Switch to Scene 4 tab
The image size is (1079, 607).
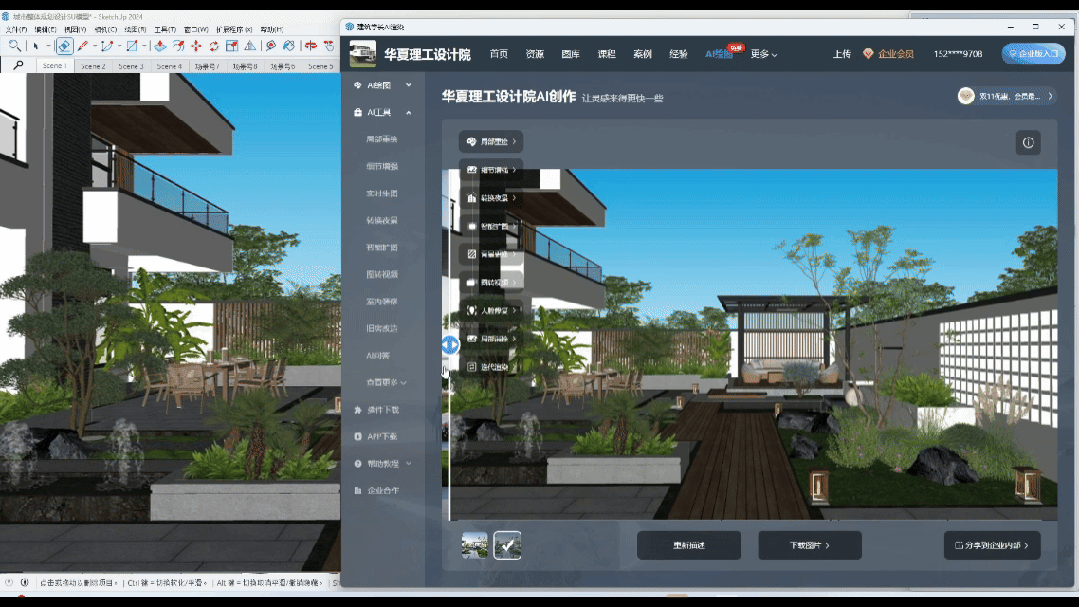[x=169, y=66]
